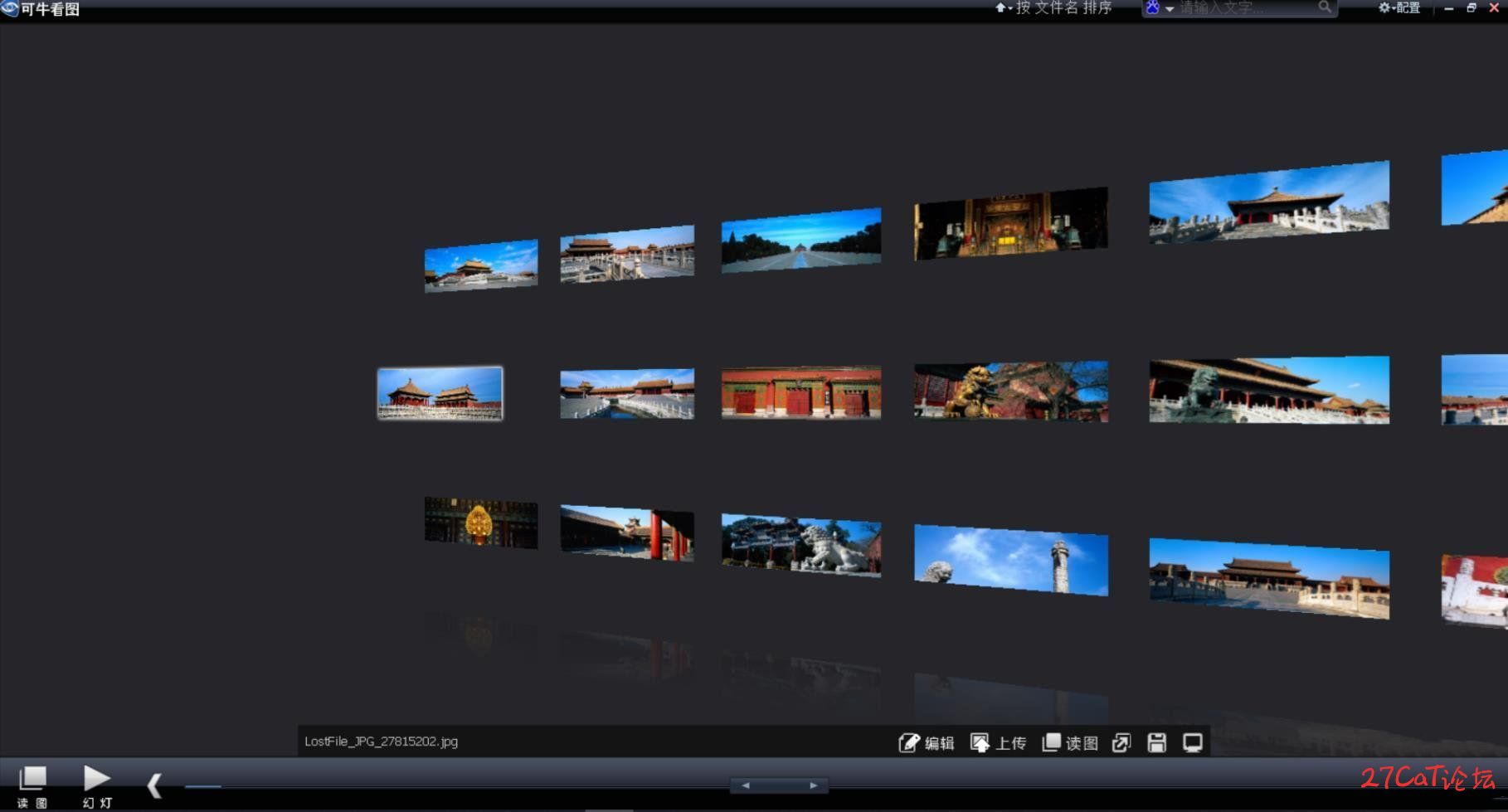The width and height of the screenshot is (1508, 812).
Task: Click the floppy disk save icon
Action: pos(1157,742)
